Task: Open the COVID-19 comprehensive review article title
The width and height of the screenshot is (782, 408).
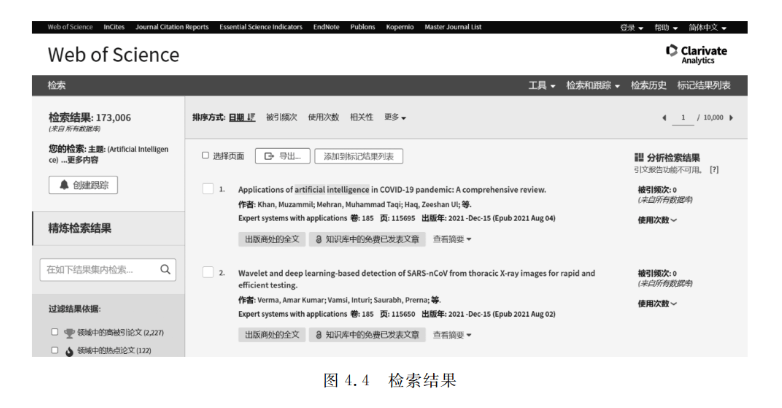Action: 392,190
